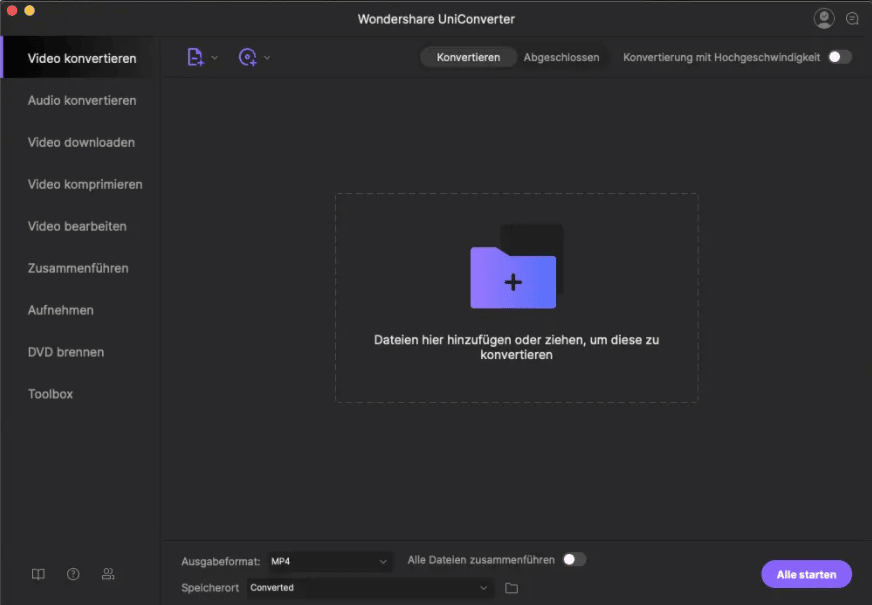Select Video konvertieren in sidebar
Screen dimensions: 872x605
pos(82,58)
